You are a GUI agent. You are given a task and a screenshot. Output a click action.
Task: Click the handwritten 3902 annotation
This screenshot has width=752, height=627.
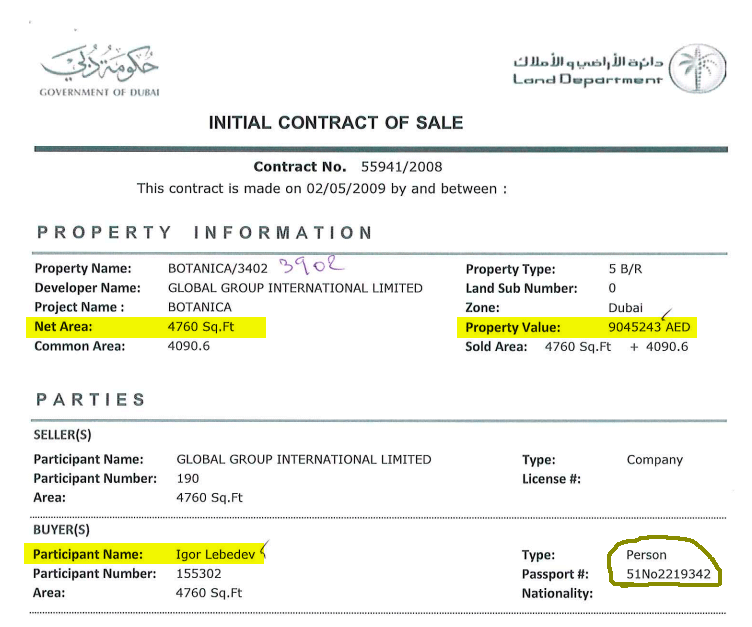coord(311,264)
